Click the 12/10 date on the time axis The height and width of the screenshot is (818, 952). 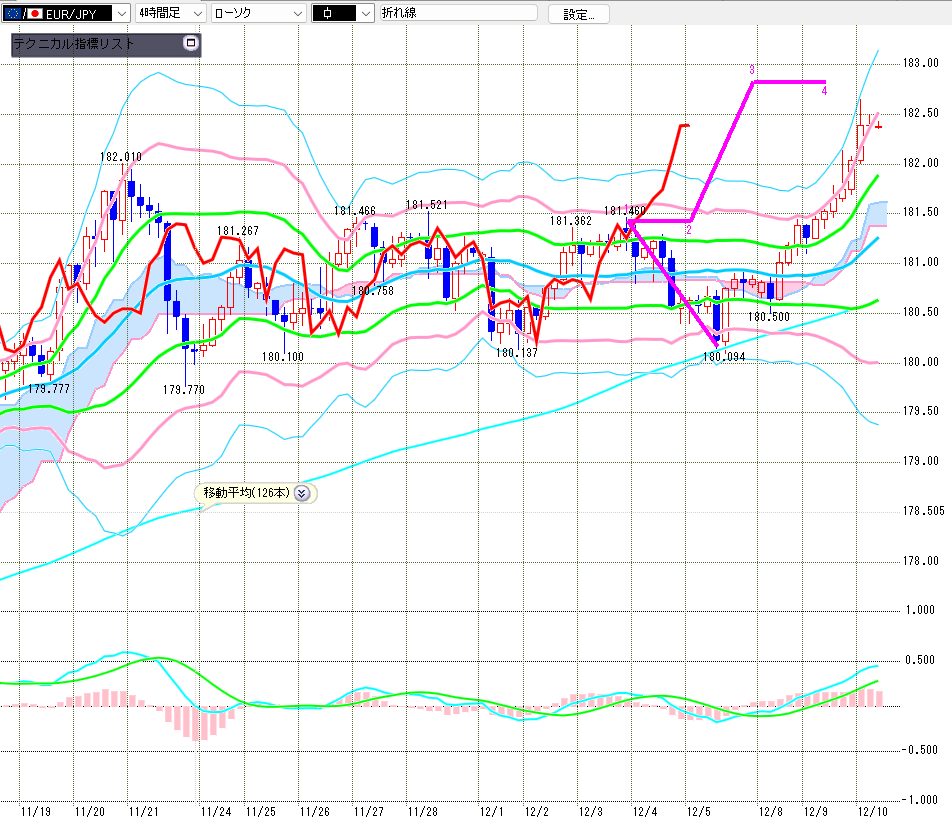(873, 811)
